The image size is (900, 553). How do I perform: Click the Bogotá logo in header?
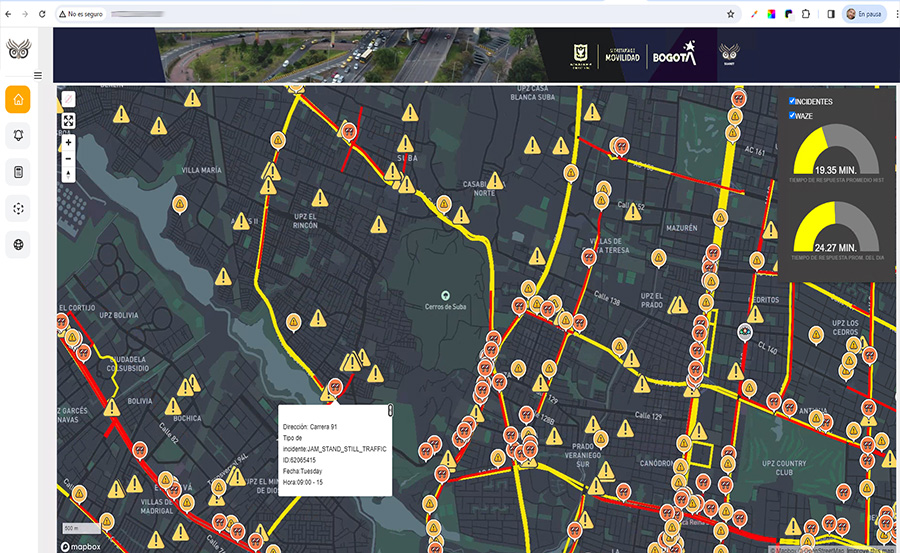click(x=675, y=54)
